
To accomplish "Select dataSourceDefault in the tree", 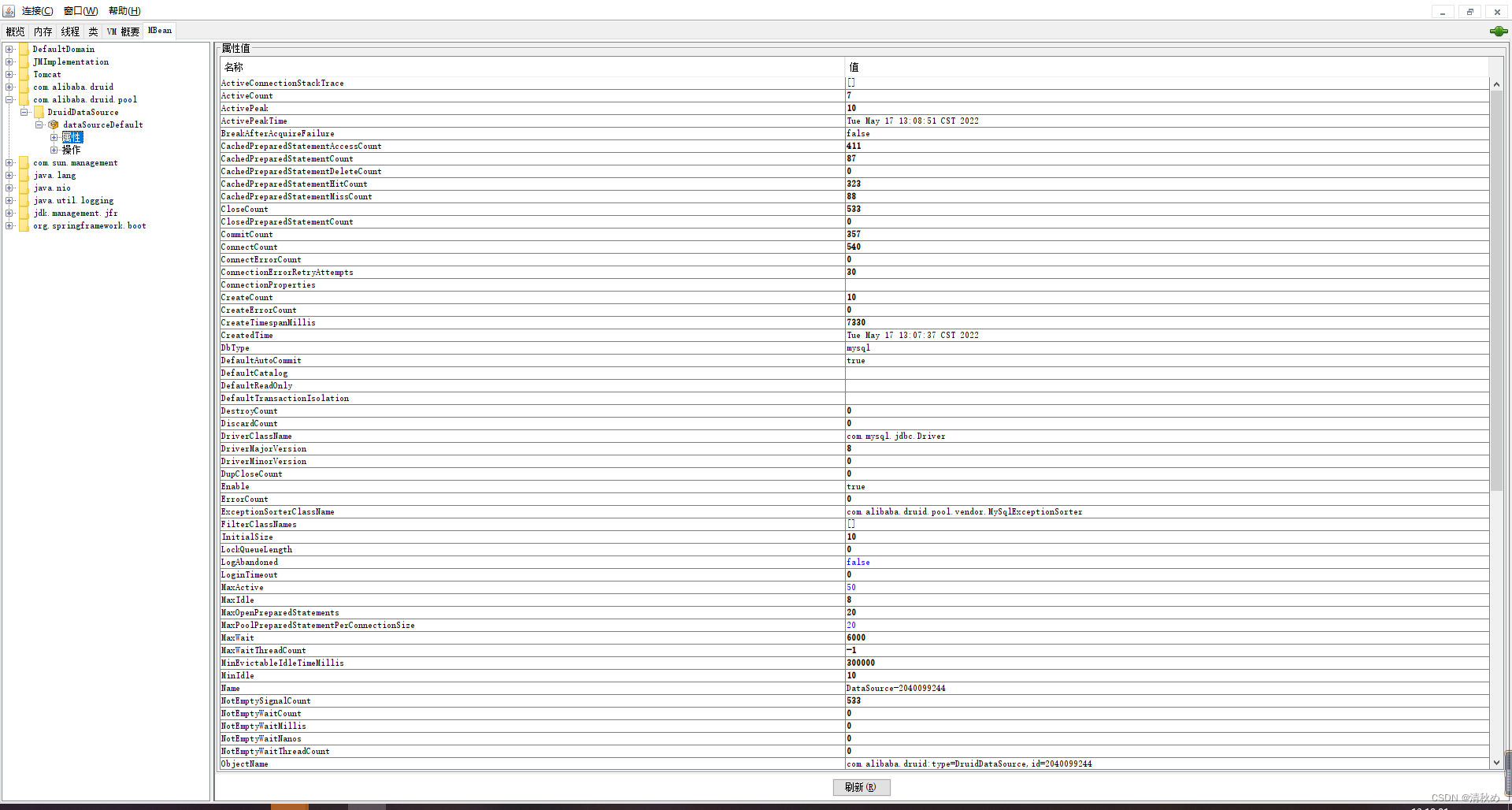I will tap(103, 124).
